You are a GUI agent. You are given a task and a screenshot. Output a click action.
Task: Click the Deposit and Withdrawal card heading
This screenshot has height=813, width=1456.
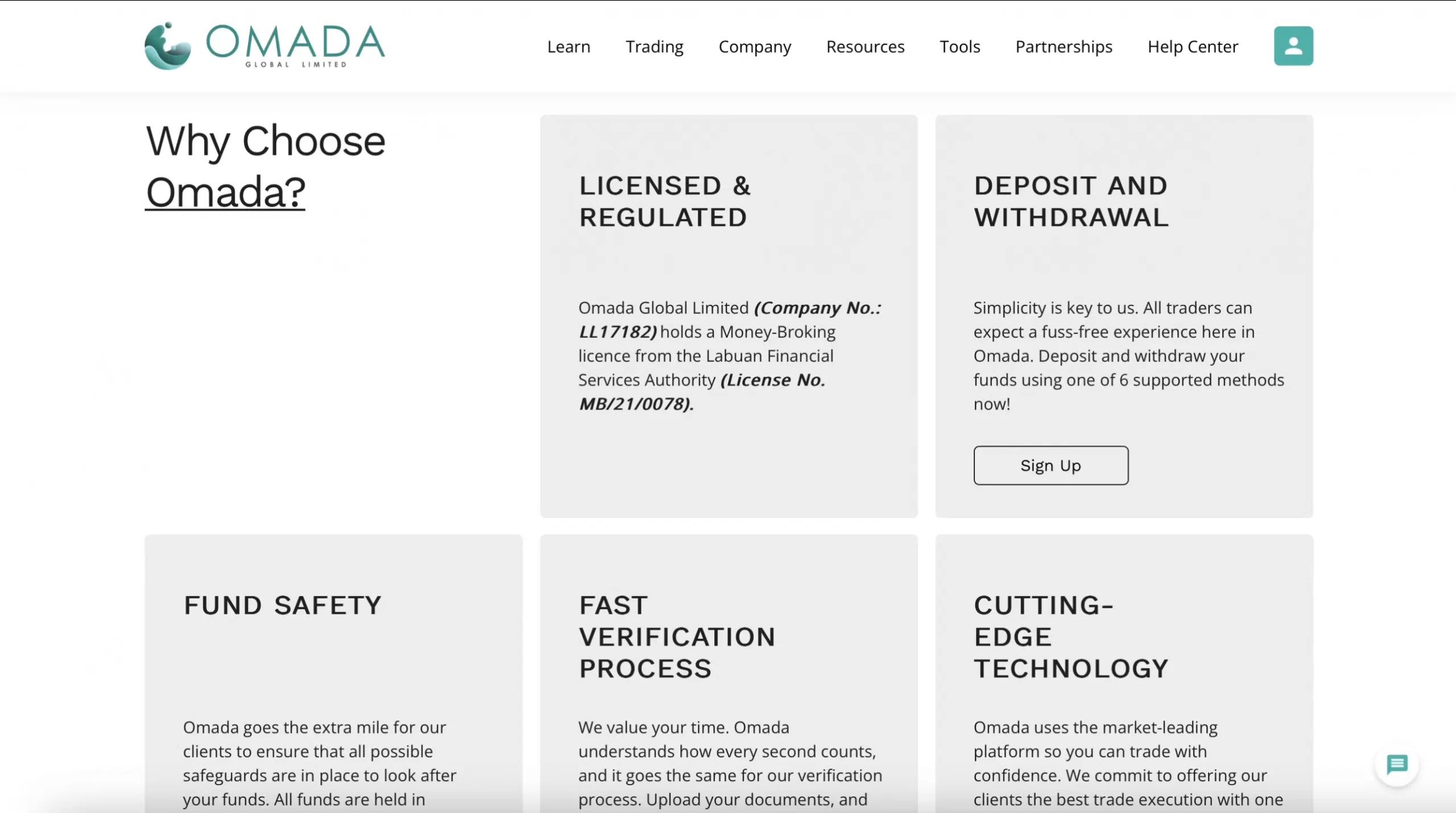[x=1071, y=201]
